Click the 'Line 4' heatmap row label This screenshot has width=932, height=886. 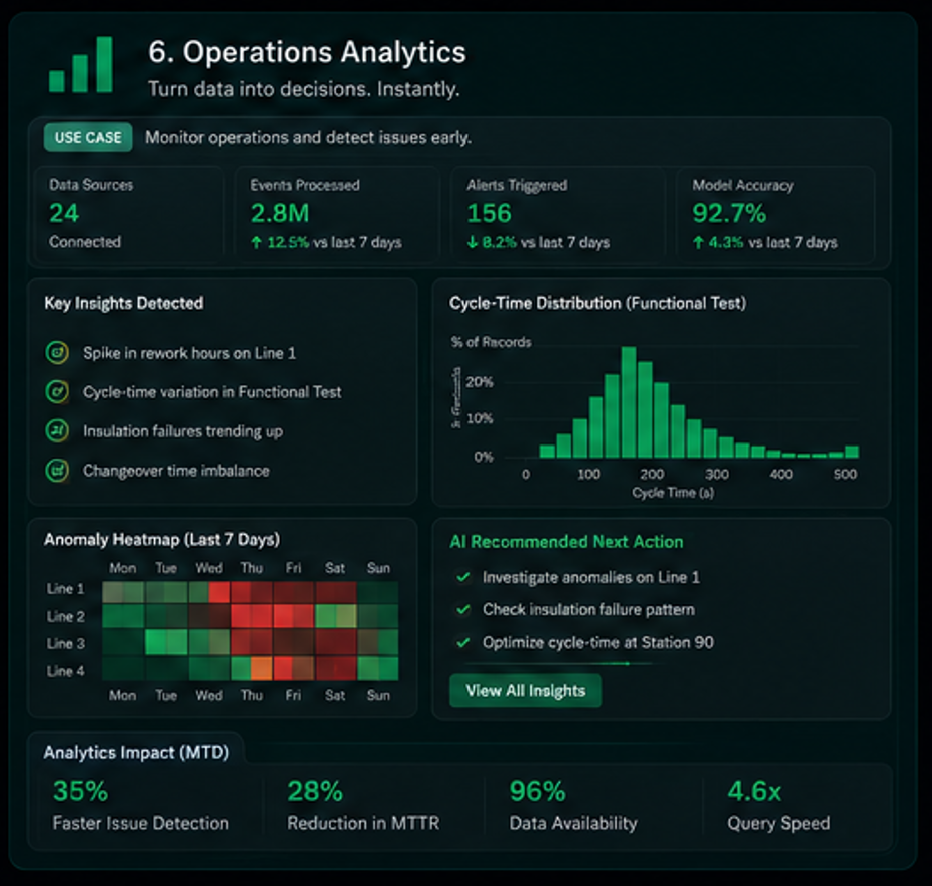(x=65, y=671)
